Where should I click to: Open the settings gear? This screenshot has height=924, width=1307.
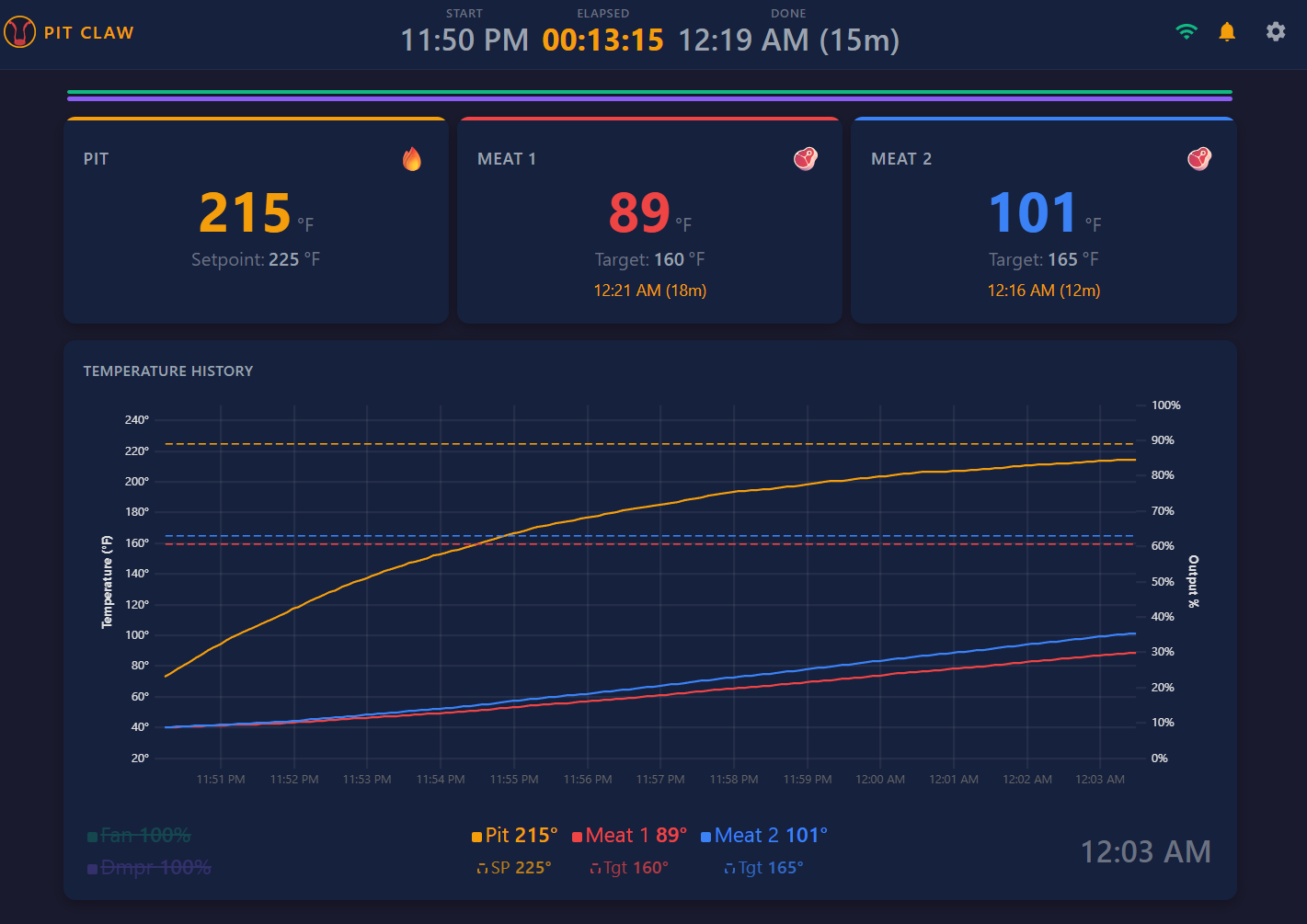click(1276, 30)
